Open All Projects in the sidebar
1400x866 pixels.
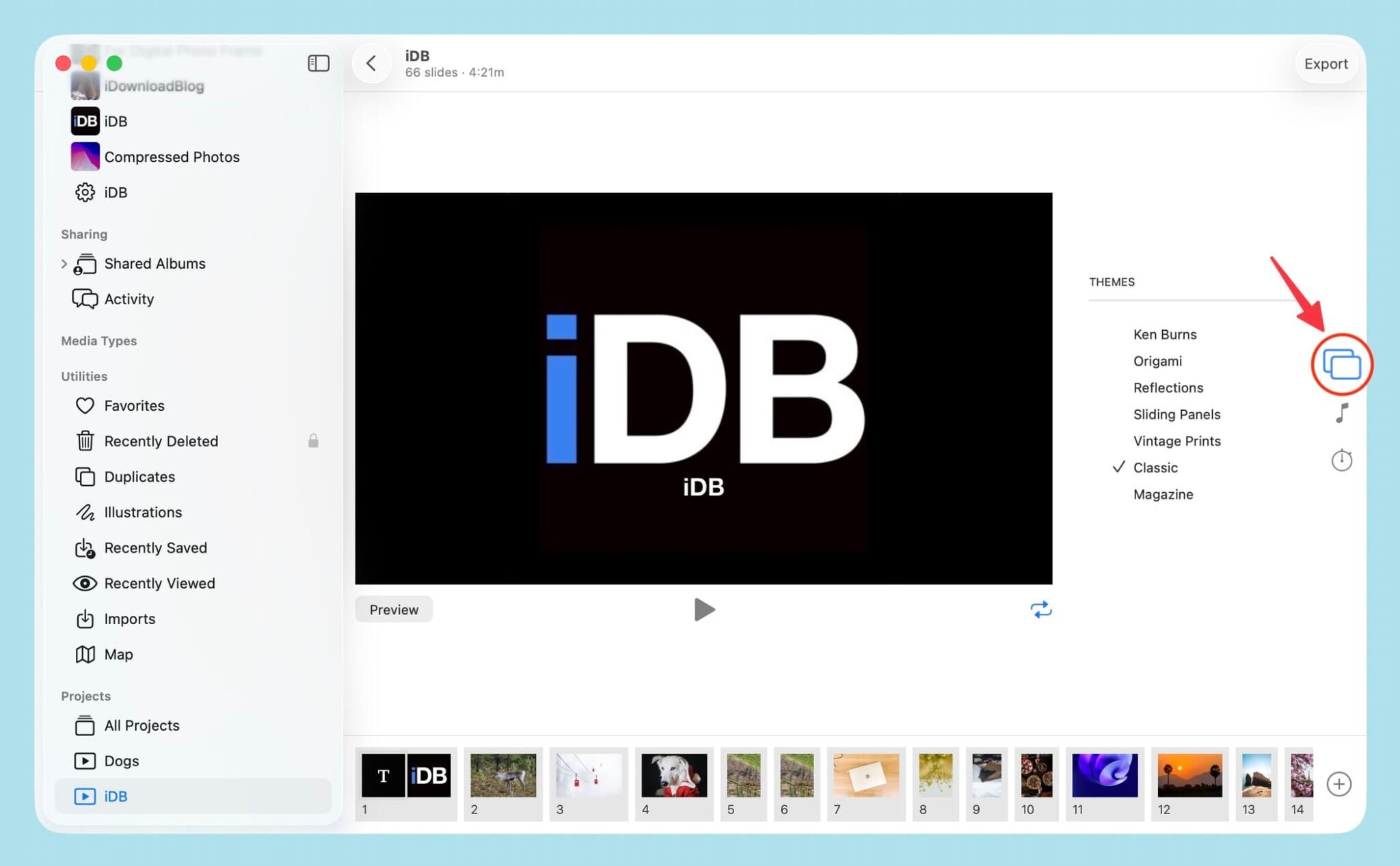(142, 725)
